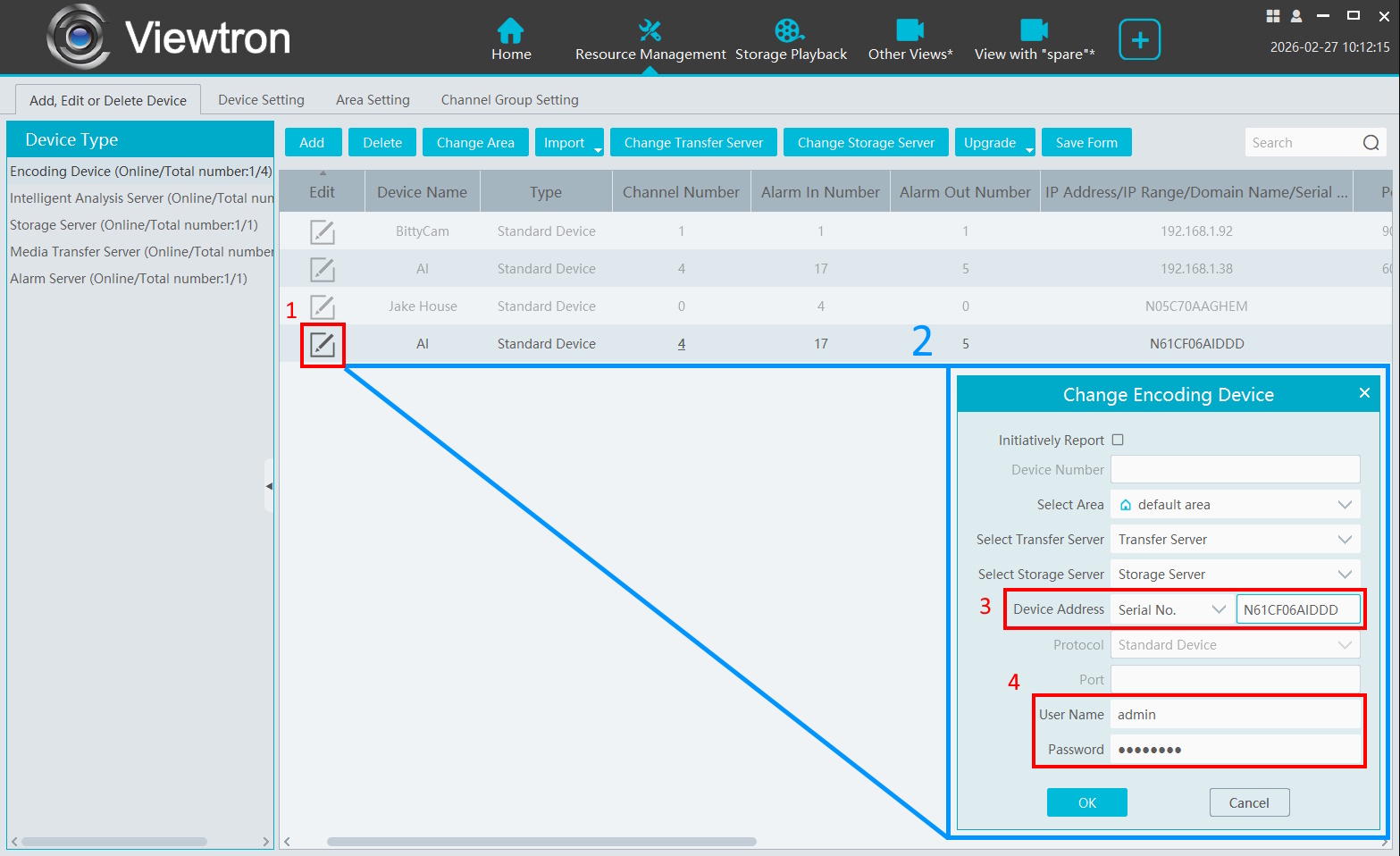Screen dimensions: 1400x856
Task: Switch to the Device Setting tab
Action: point(261,100)
